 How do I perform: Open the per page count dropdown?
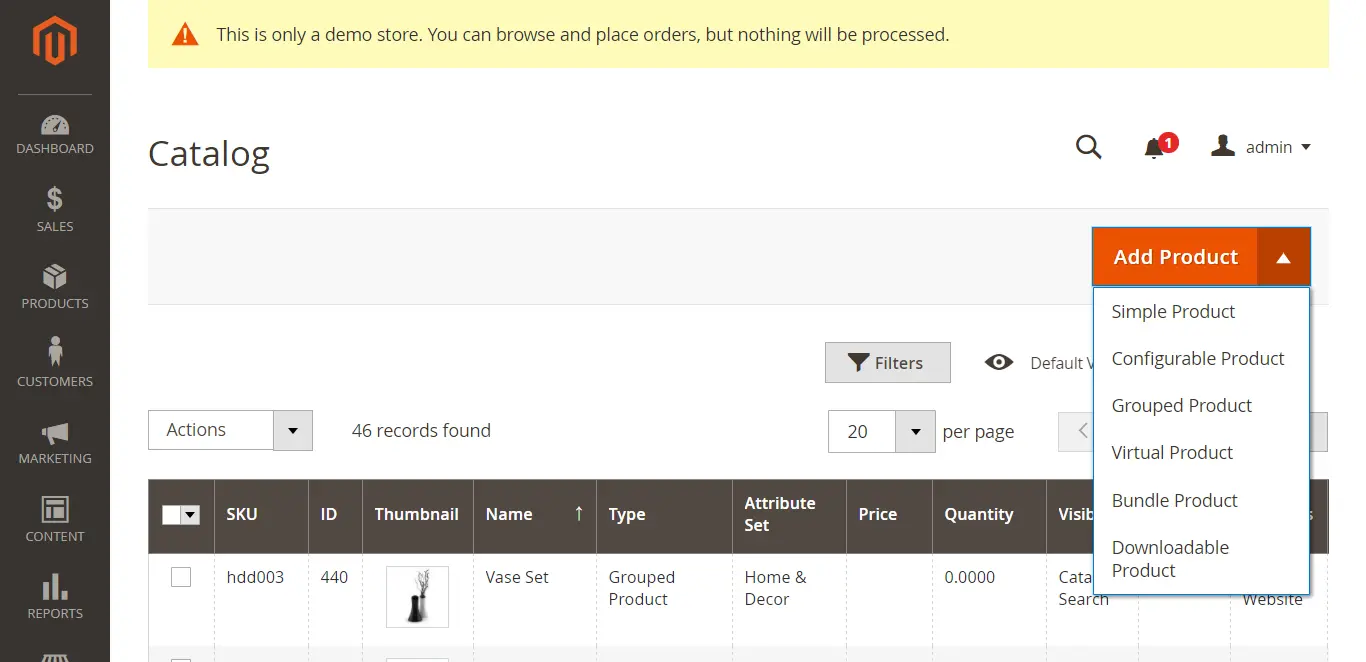pos(914,432)
